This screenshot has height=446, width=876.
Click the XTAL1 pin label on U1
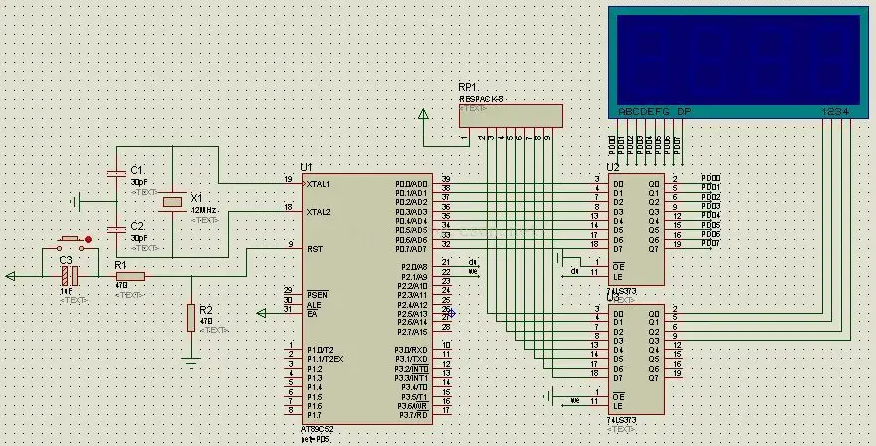pos(318,184)
